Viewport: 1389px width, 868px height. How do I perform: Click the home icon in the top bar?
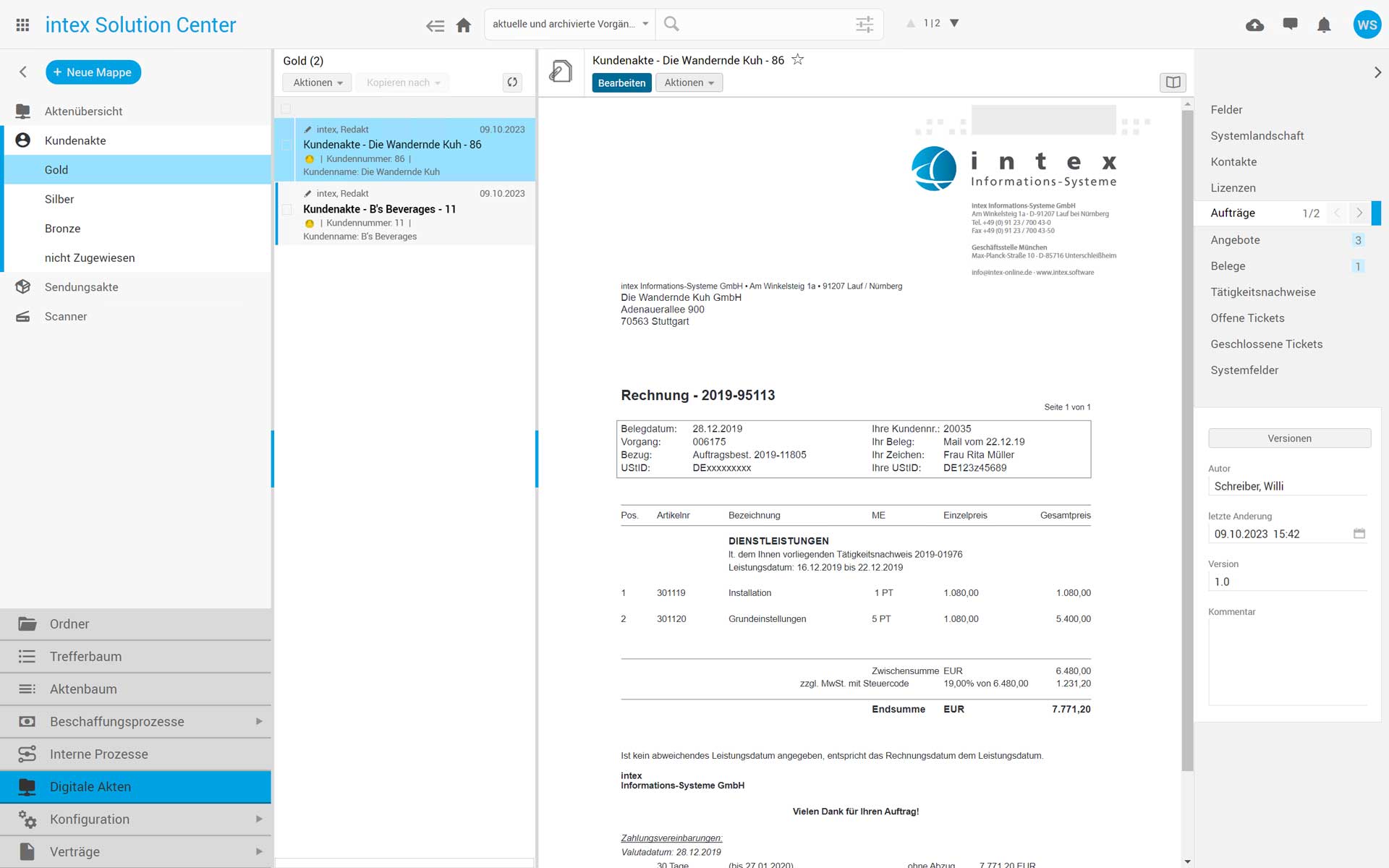pos(464,25)
